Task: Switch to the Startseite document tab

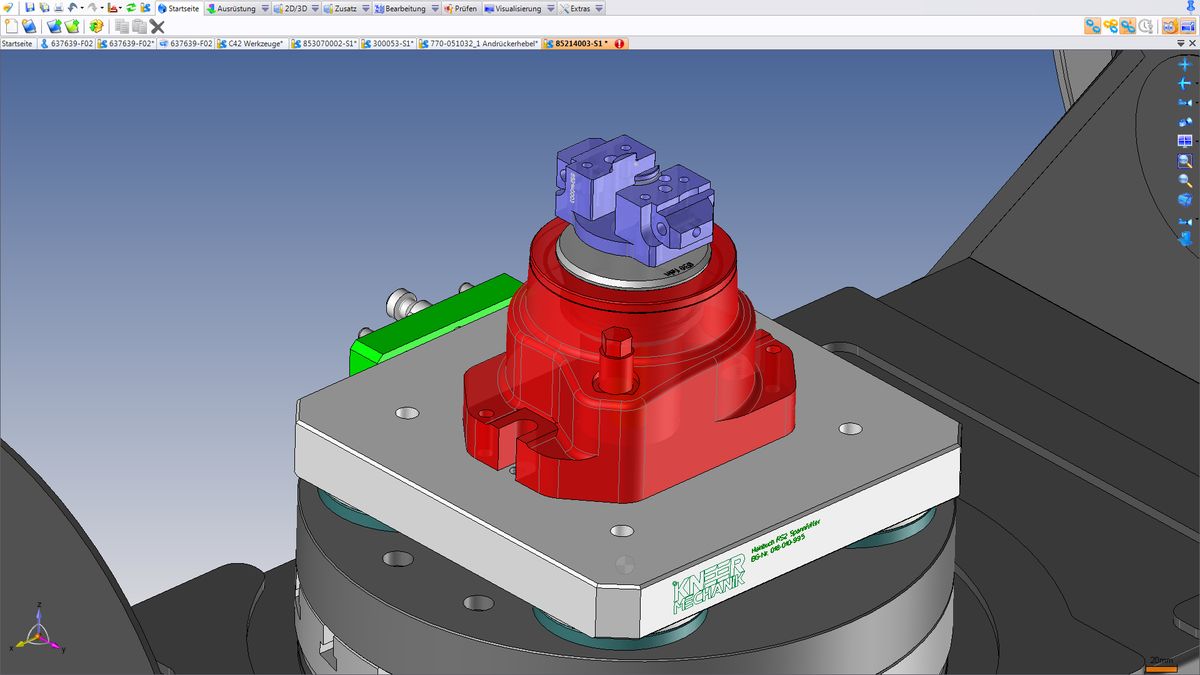Action: pyautogui.click(x=17, y=43)
